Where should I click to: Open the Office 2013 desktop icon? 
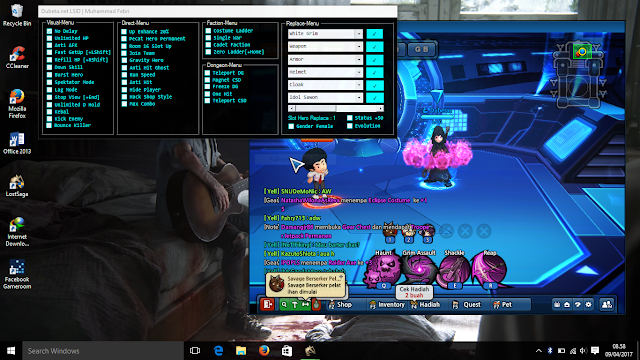tap(17, 143)
